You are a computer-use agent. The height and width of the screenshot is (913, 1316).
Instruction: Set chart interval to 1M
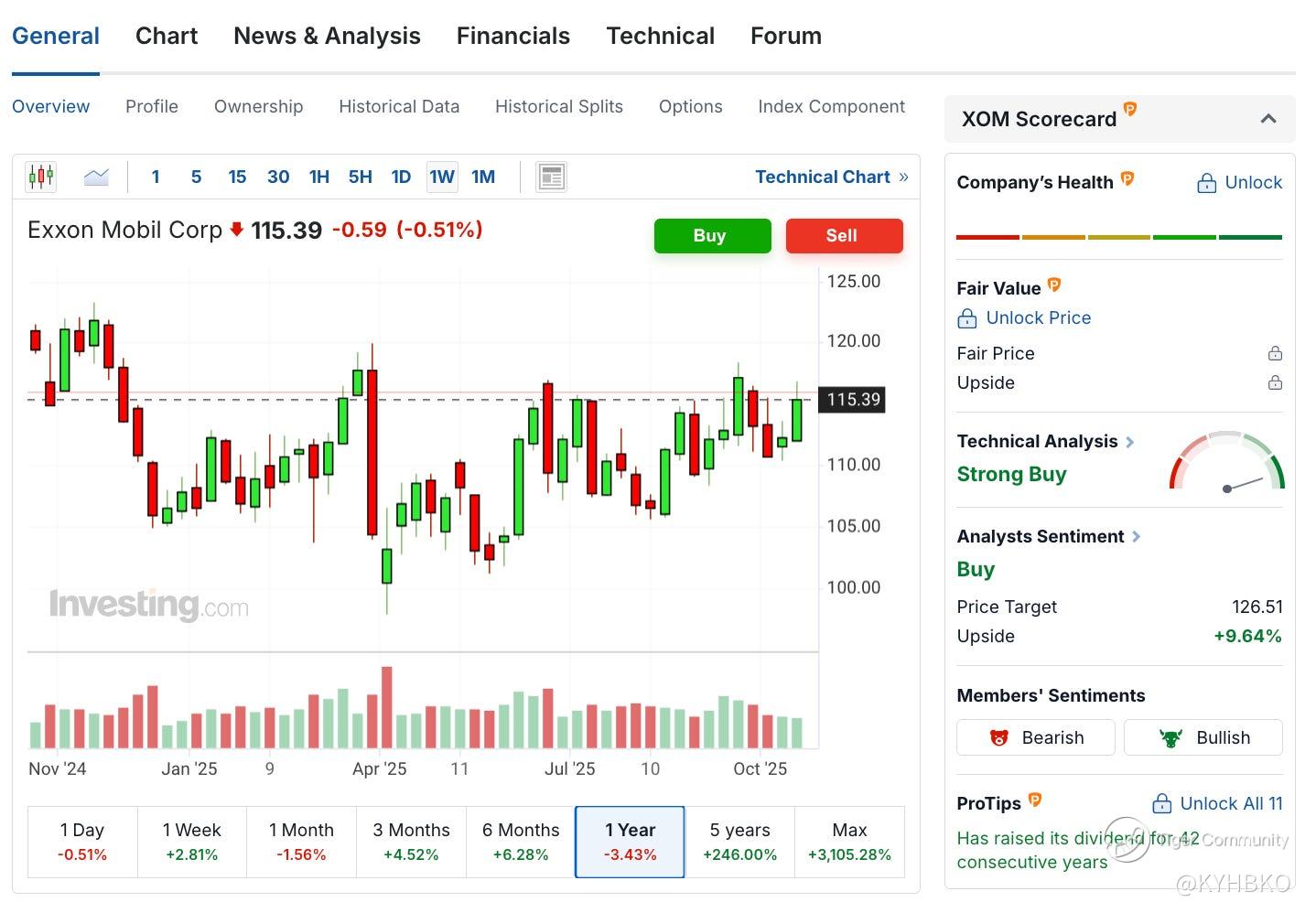tap(483, 177)
